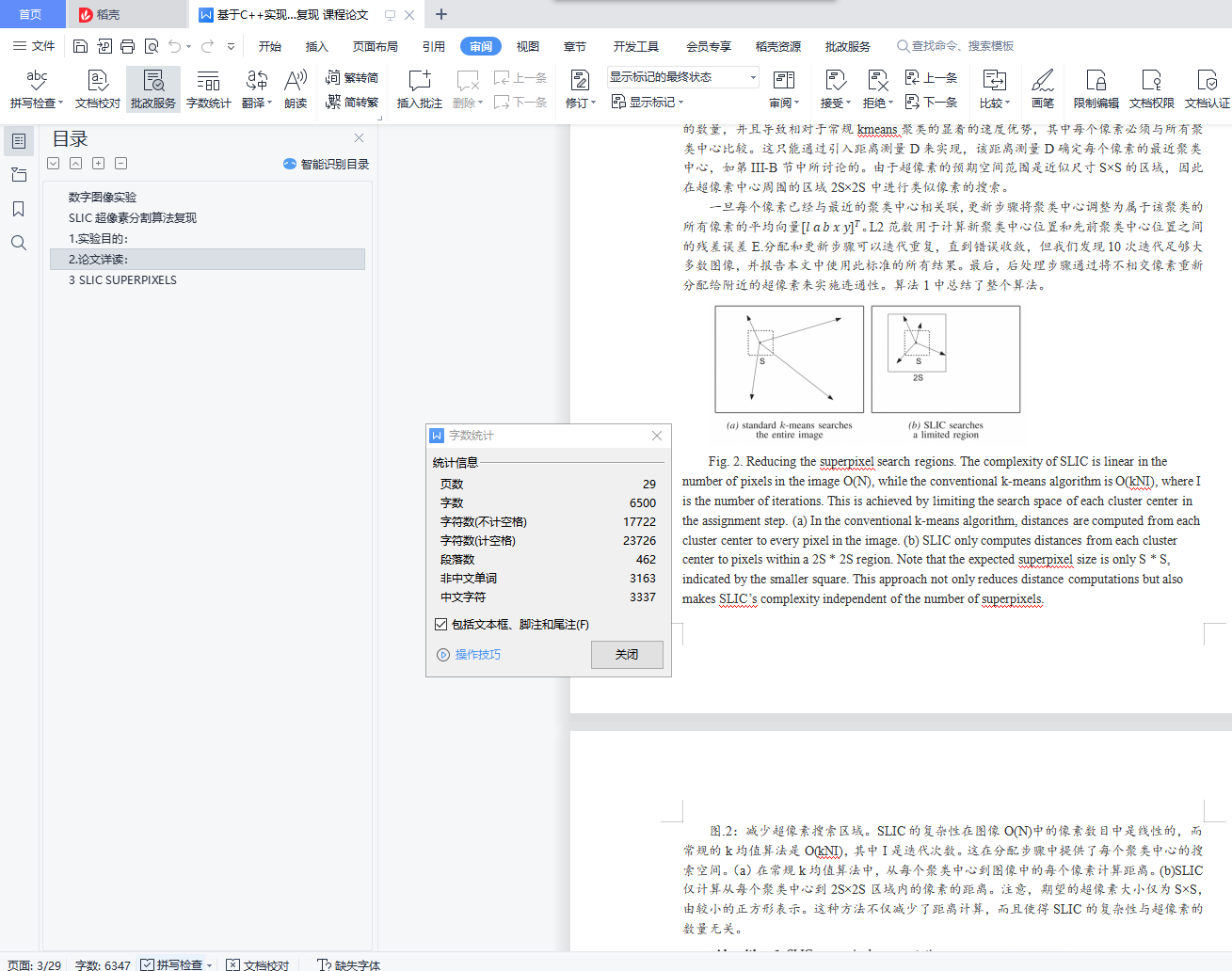Open the 开发工具 ribbon tab
Image resolution: width=1232 pixels, height=971 pixels.
636,46
